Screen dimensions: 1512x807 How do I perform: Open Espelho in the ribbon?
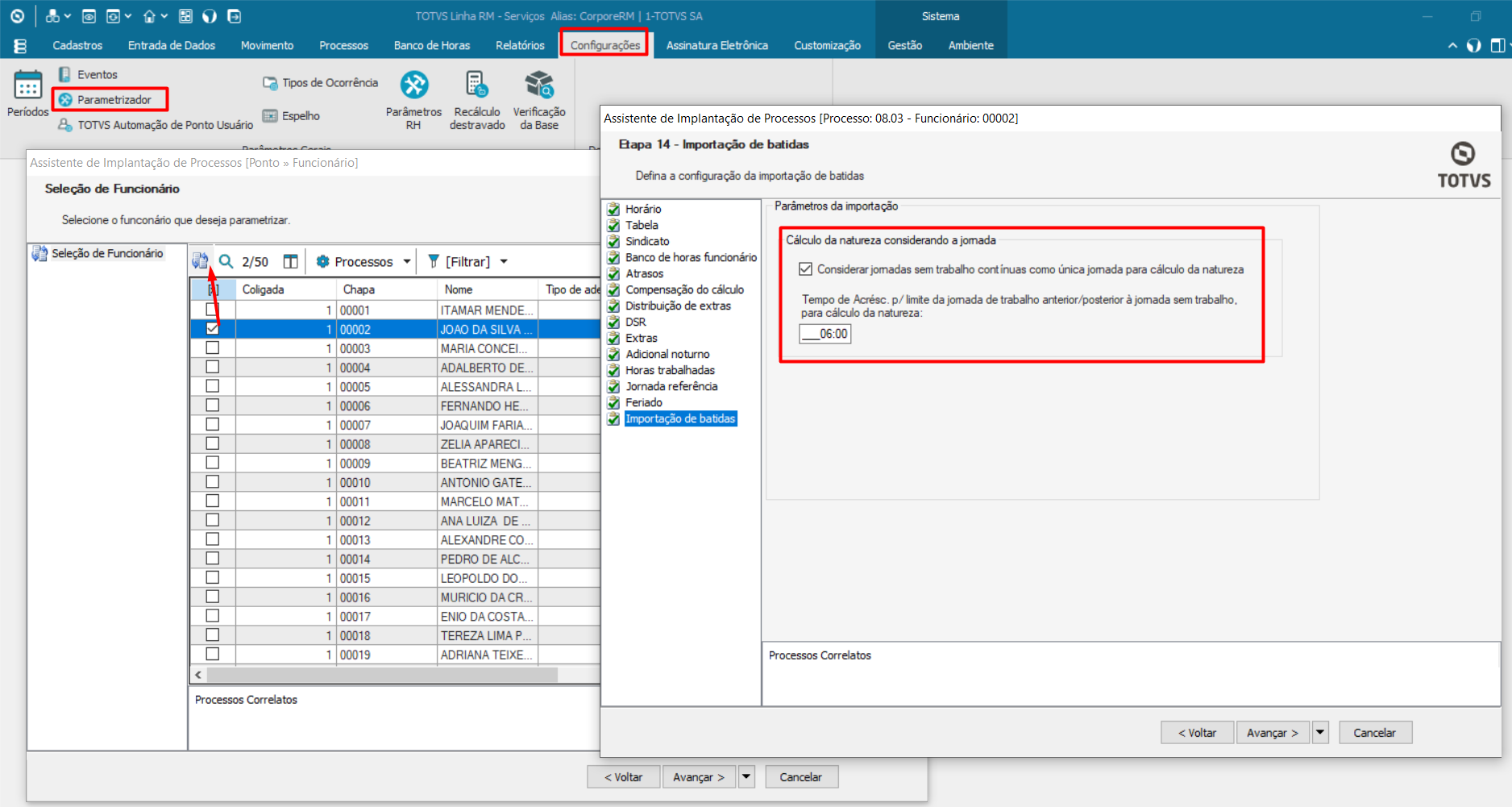tap(291, 115)
